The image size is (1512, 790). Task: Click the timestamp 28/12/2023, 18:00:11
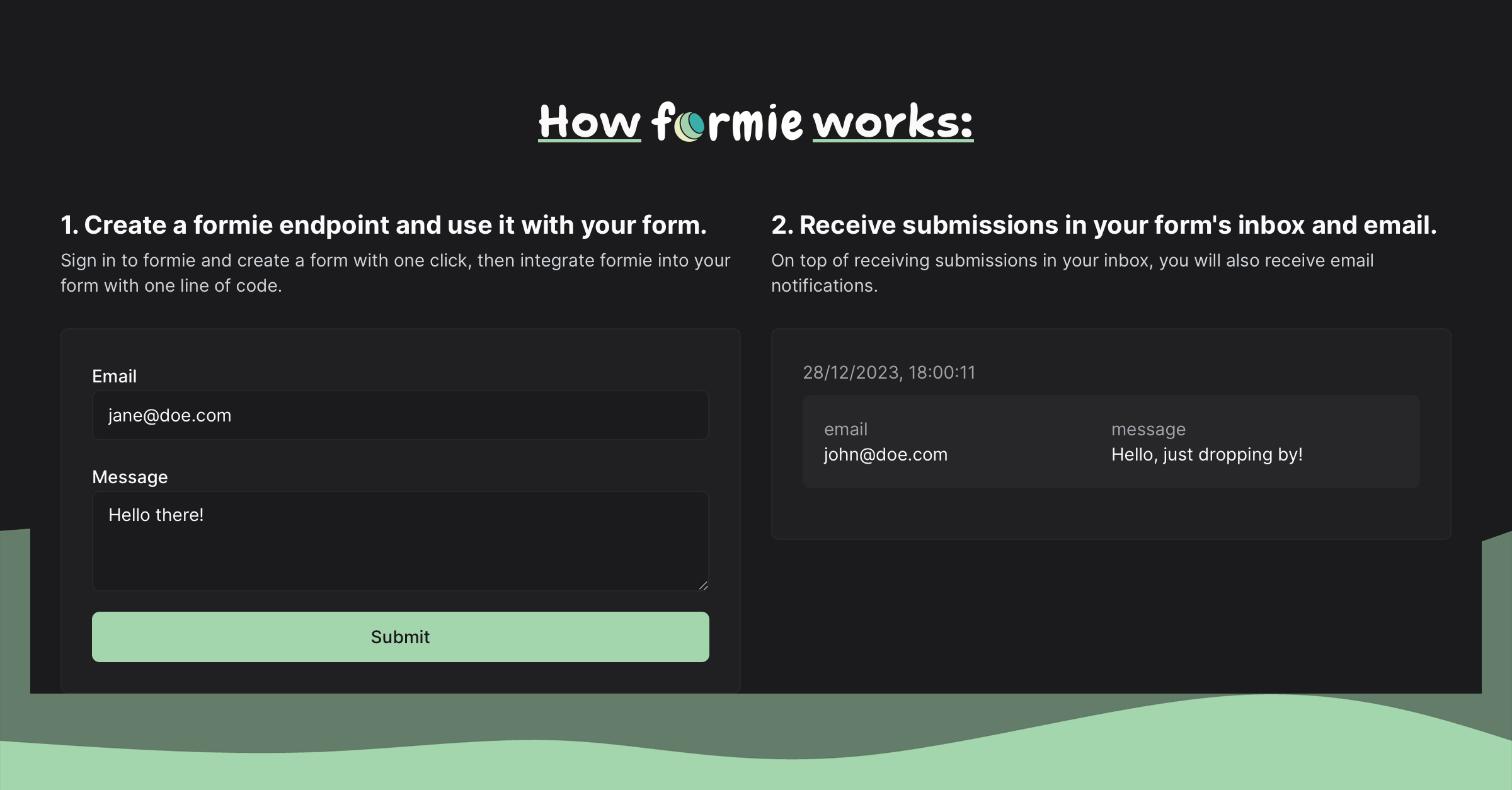889,372
